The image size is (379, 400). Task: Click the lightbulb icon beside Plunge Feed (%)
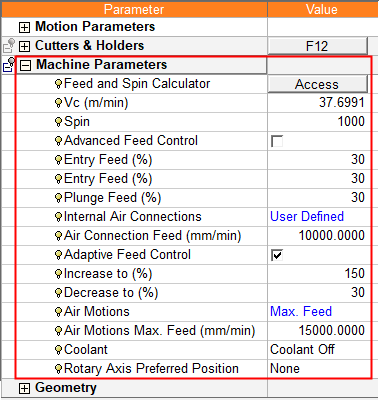tap(59, 198)
